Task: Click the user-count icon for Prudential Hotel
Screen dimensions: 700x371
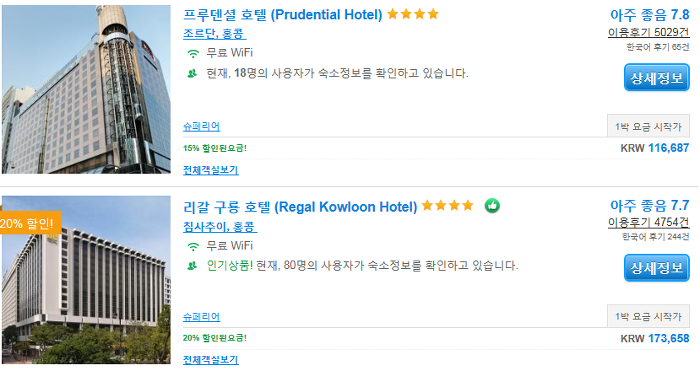Action: pyautogui.click(x=192, y=74)
